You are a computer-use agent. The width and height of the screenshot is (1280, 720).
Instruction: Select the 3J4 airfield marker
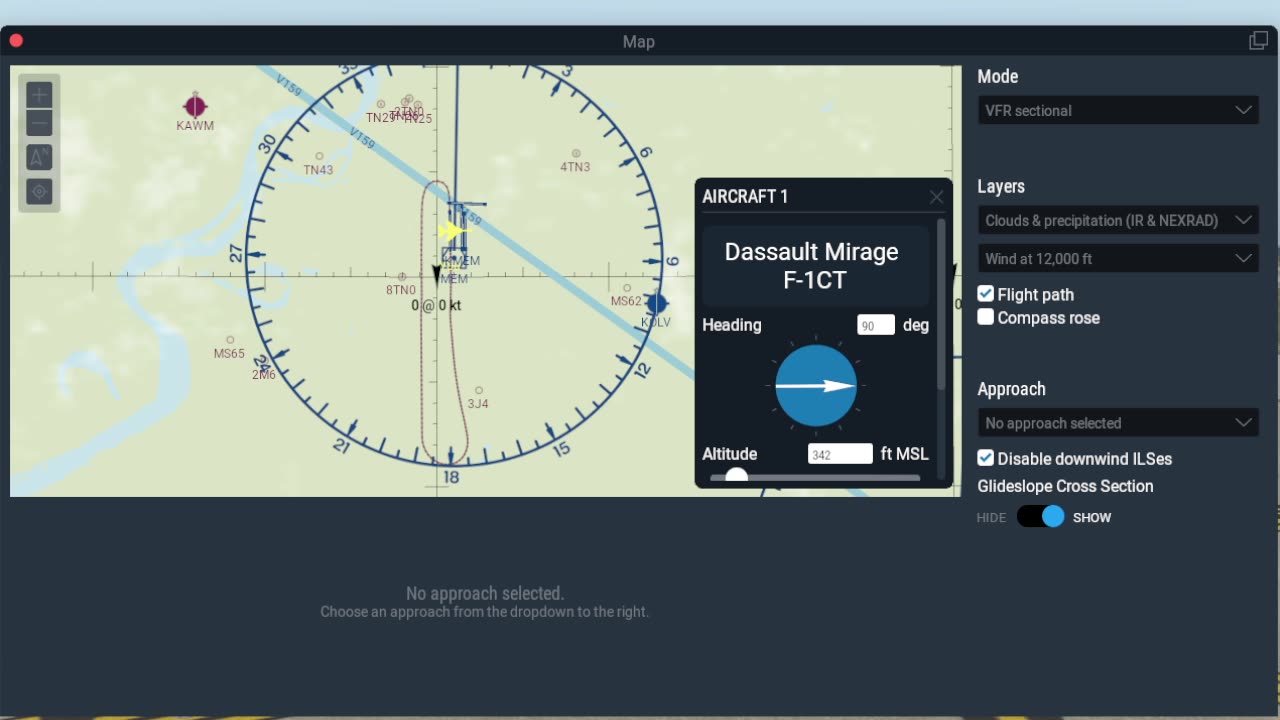[478, 391]
